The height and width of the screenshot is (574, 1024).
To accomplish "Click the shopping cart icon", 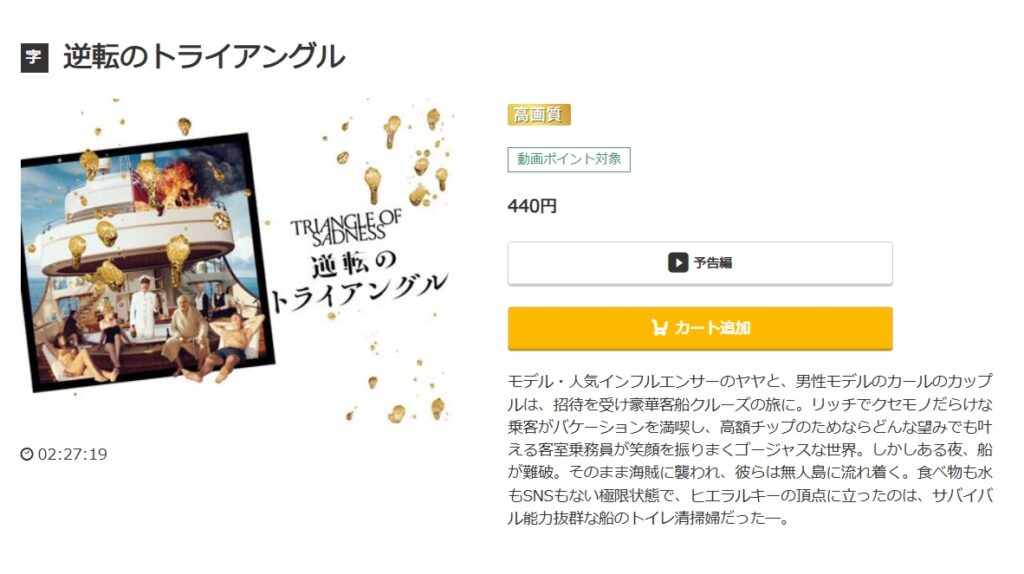I will (x=660, y=328).
